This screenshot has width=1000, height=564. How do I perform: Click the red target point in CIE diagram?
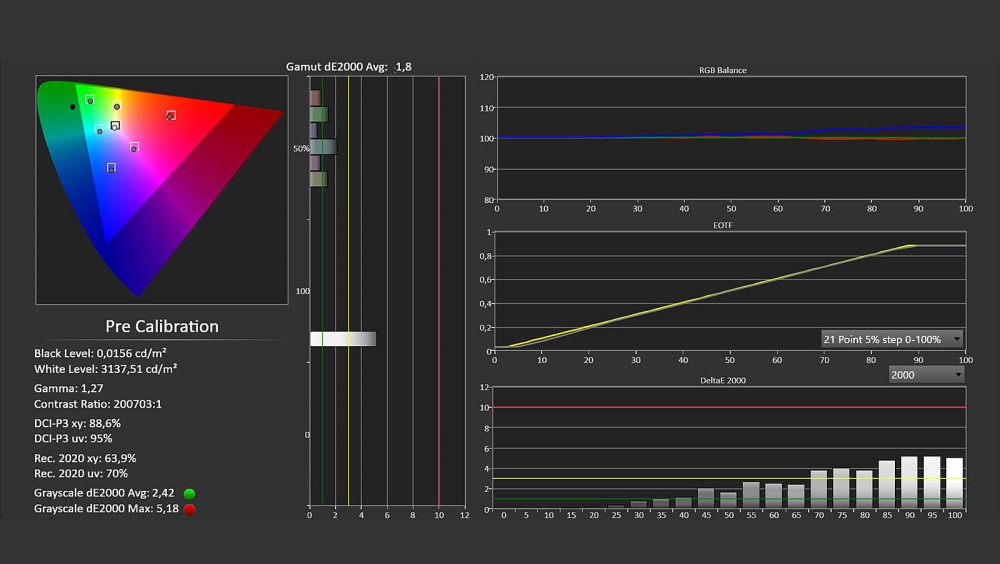171,115
